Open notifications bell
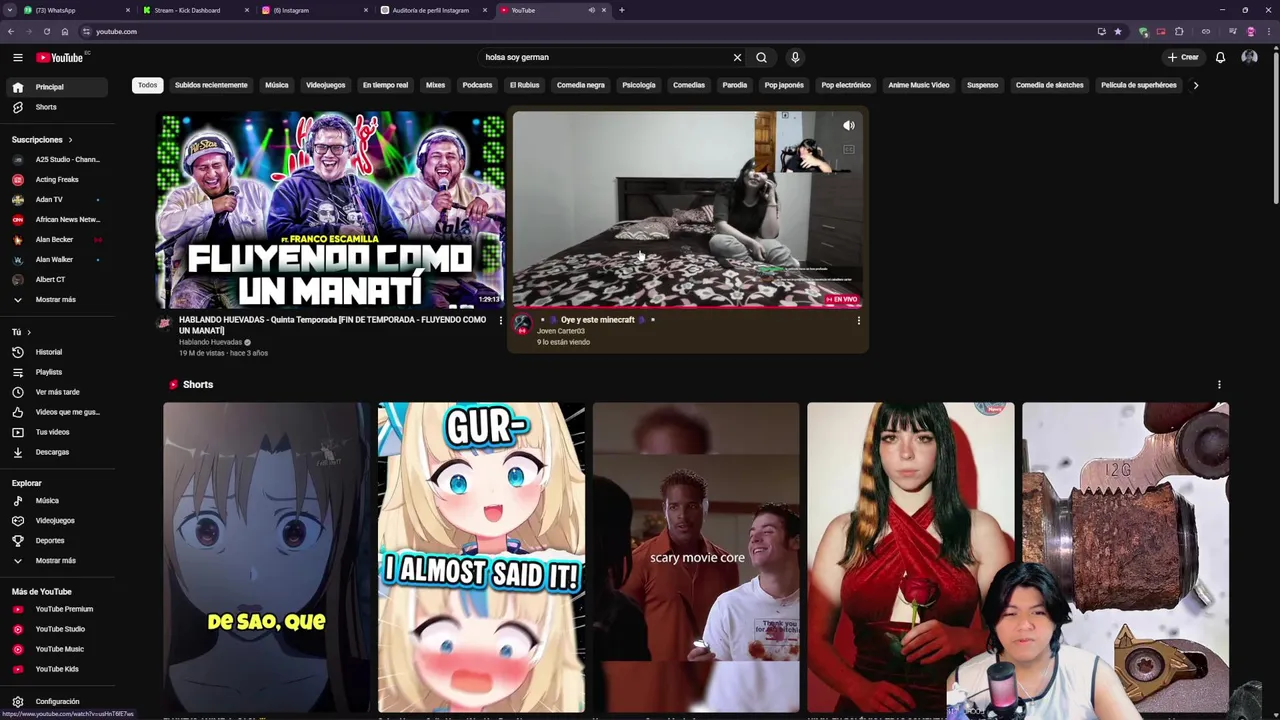 pos(1220,57)
